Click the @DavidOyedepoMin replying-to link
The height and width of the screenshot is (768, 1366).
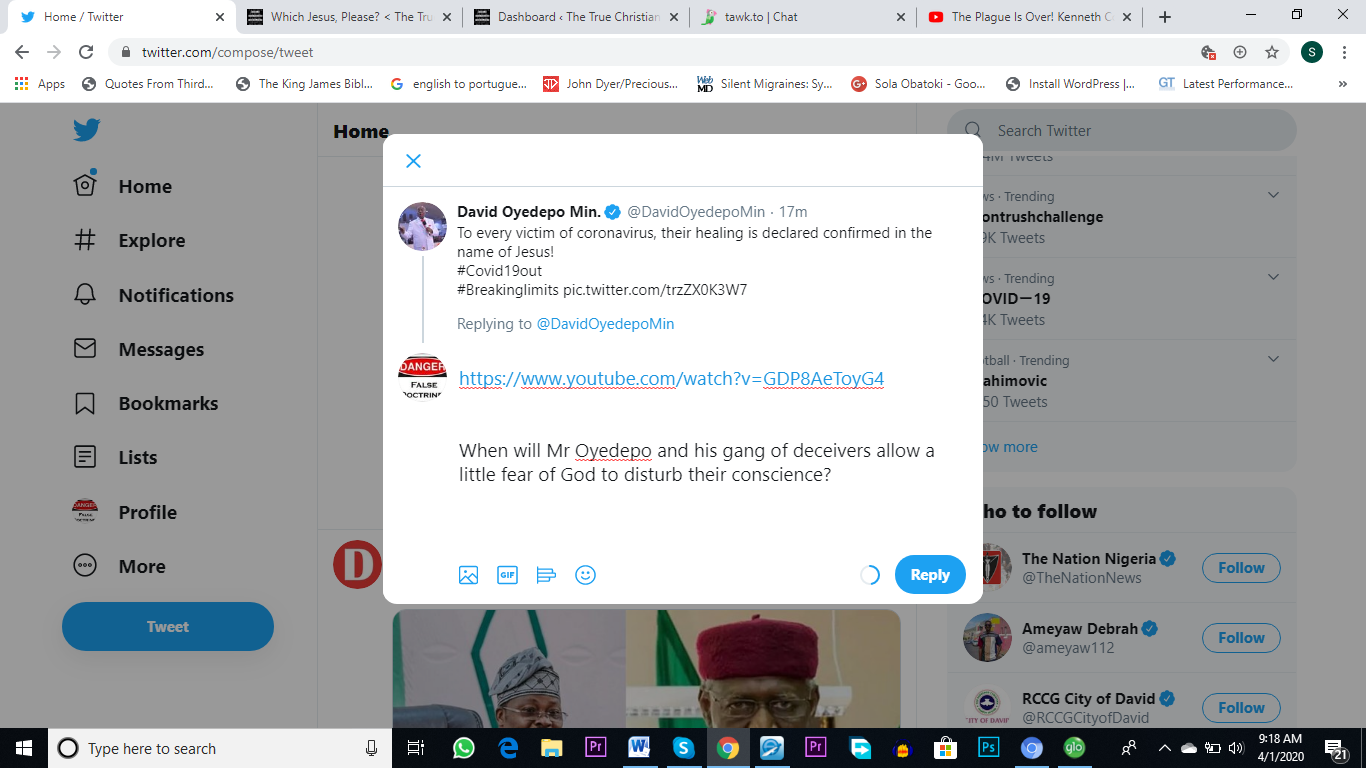(x=605, y=324)
